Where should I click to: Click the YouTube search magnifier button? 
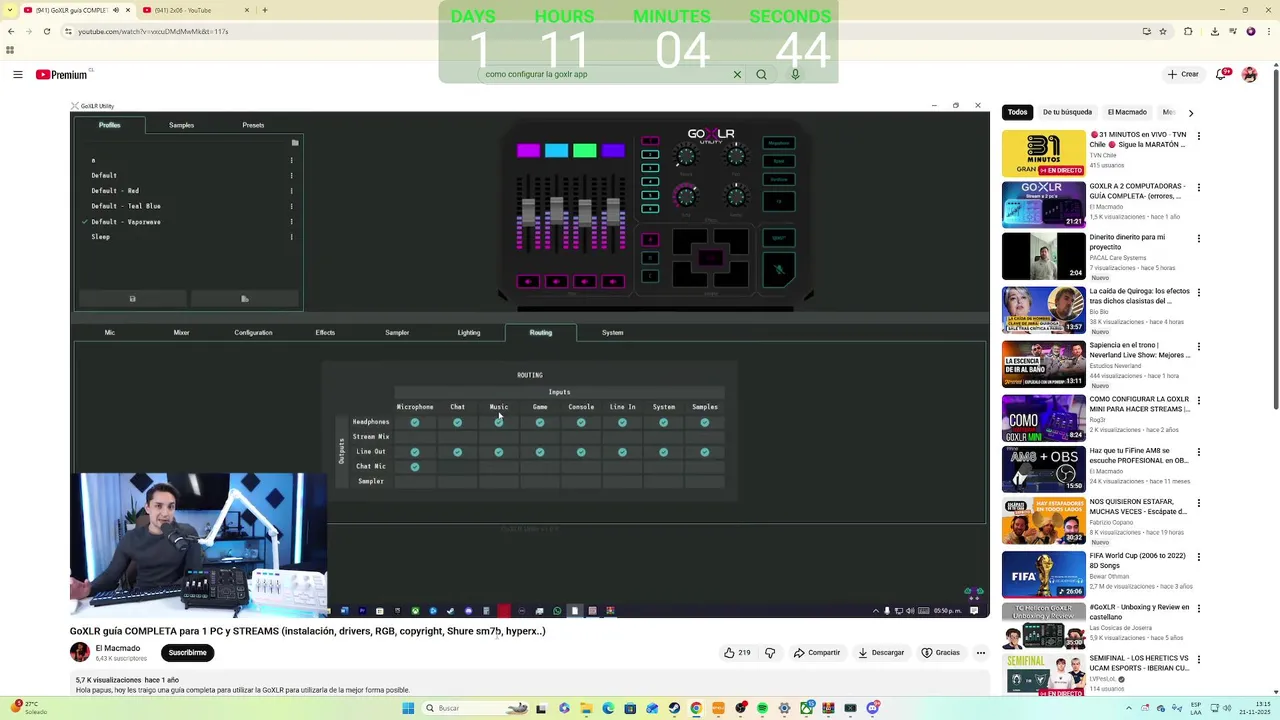(x=761, y=74)
